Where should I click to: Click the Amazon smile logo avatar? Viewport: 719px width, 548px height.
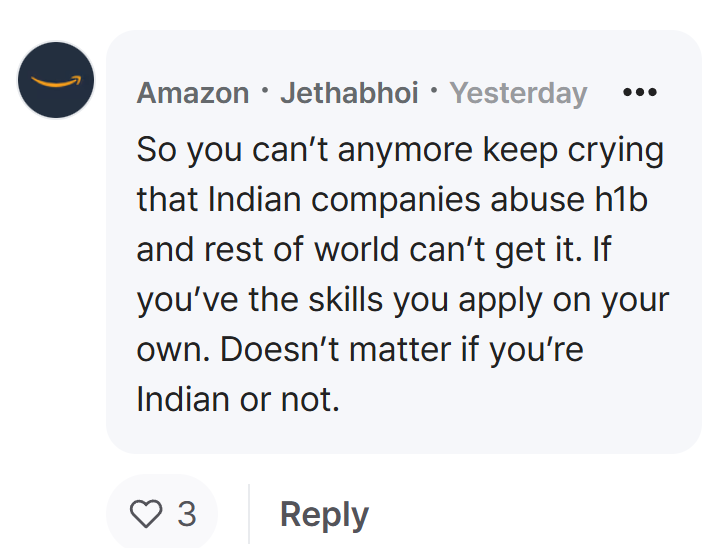(x=56, y=80)
